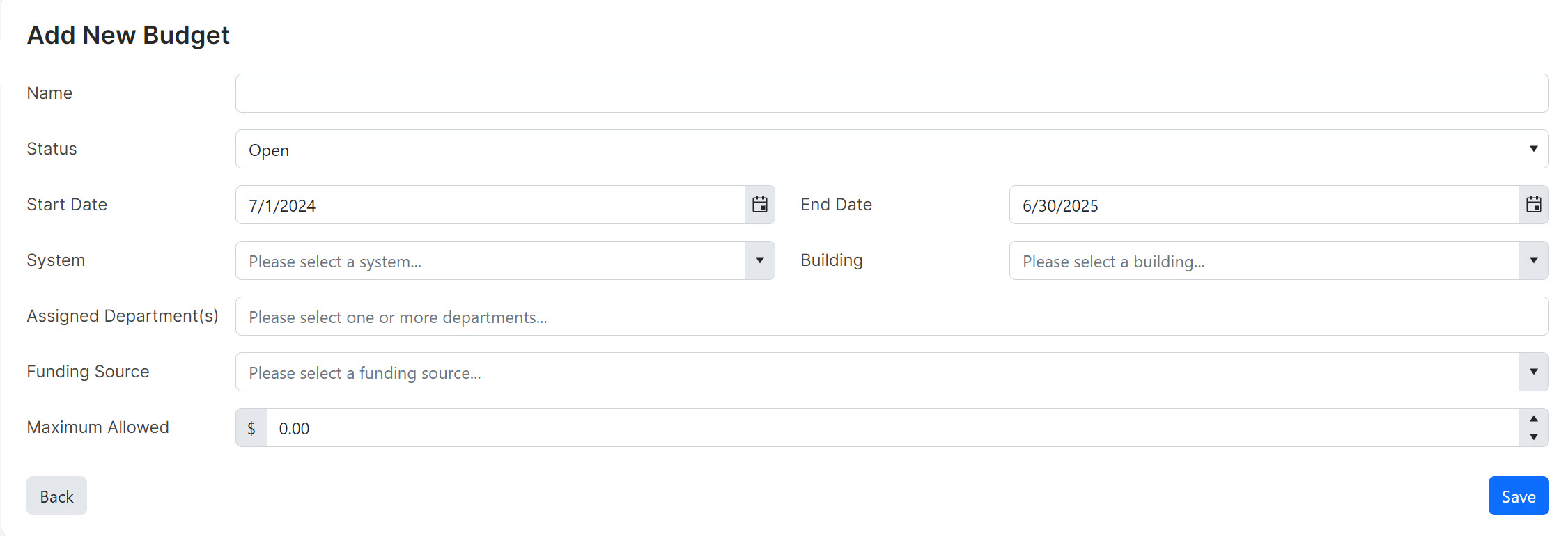Decrease Maximum Allowed with down arrow
The width and height of the screenshot is (1568, 536).
(x=1534, y=437)
